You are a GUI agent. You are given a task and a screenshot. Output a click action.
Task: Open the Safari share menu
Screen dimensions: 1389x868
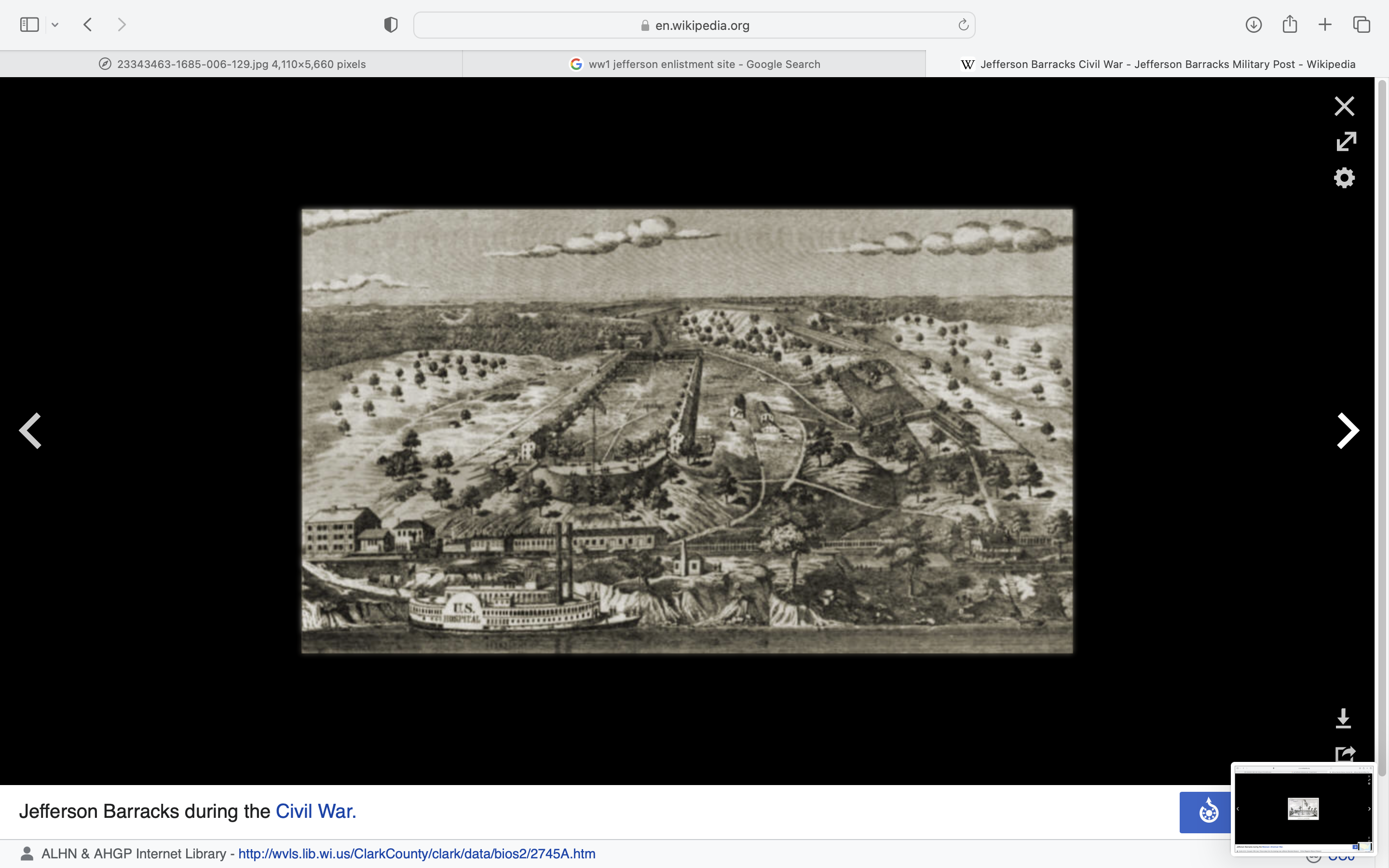pyautogui.click(x=1289, y=24)
